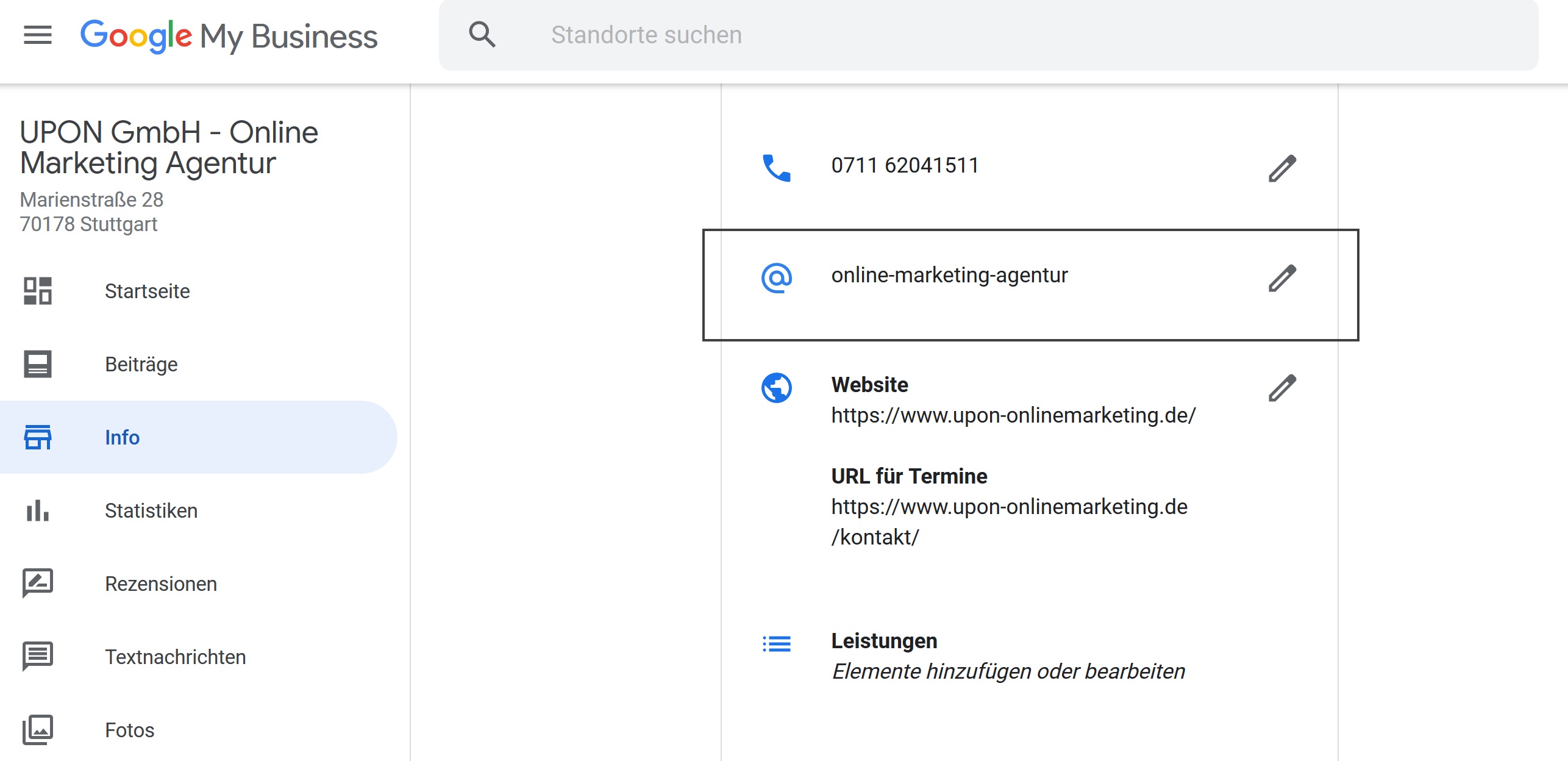
Task: Open Startseite in the sidebar
Action: click(x=147, y=291)
